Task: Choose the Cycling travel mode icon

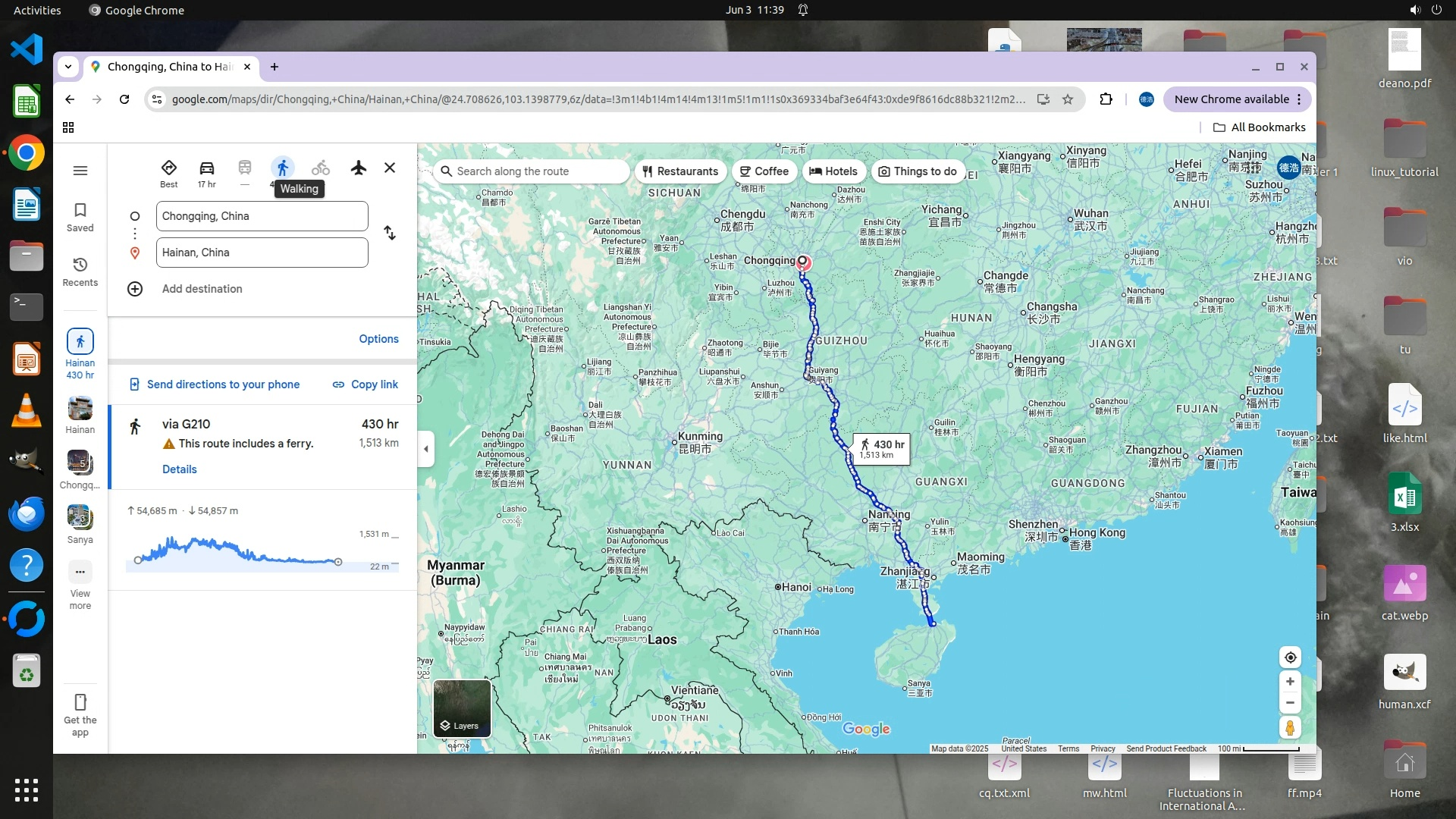Action: (321, 168)
